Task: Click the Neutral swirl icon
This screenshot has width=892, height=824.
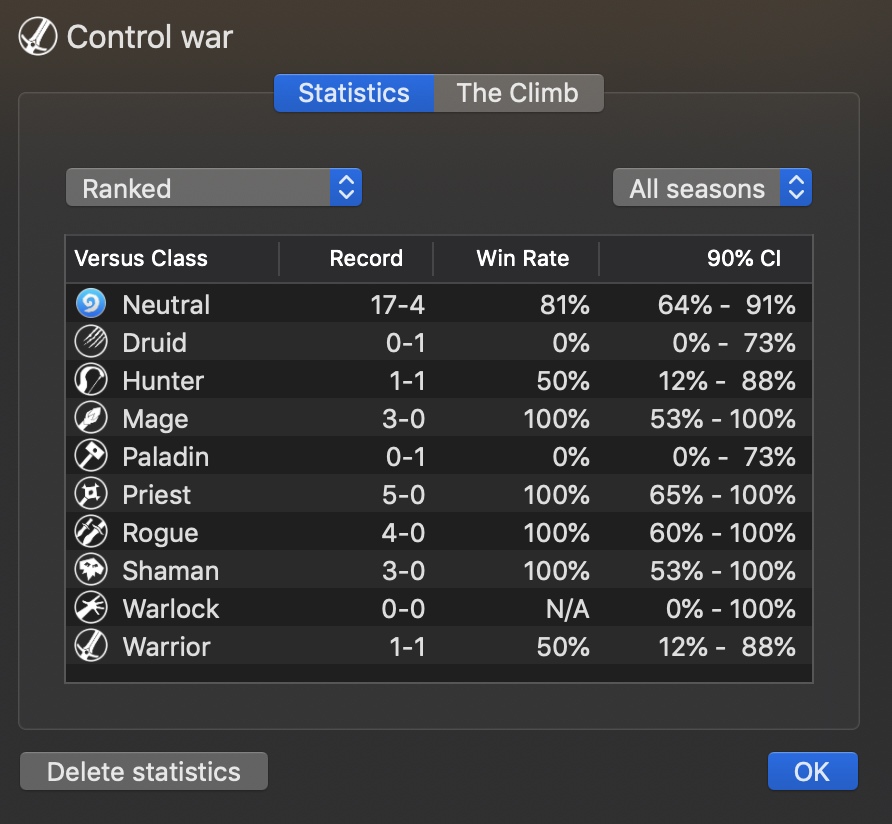Action: (90, 304)
